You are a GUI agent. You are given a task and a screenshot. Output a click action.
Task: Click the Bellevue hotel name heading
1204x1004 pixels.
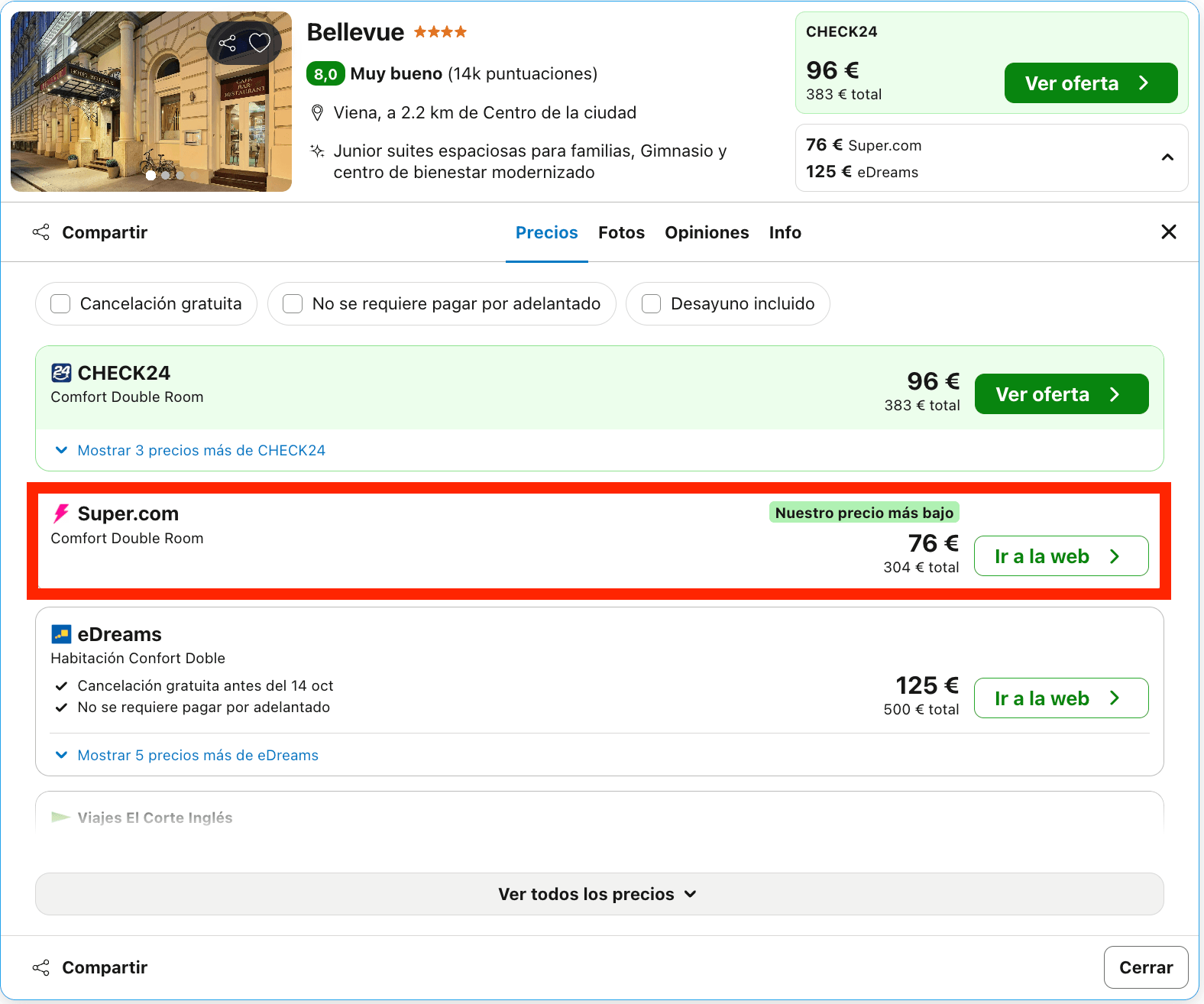pos(355,32)
